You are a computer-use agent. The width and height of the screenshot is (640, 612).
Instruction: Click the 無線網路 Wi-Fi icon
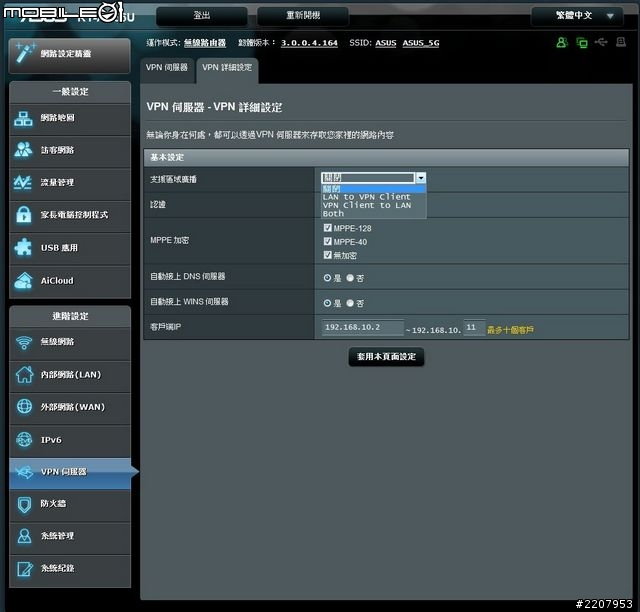[x=24, y=342]
